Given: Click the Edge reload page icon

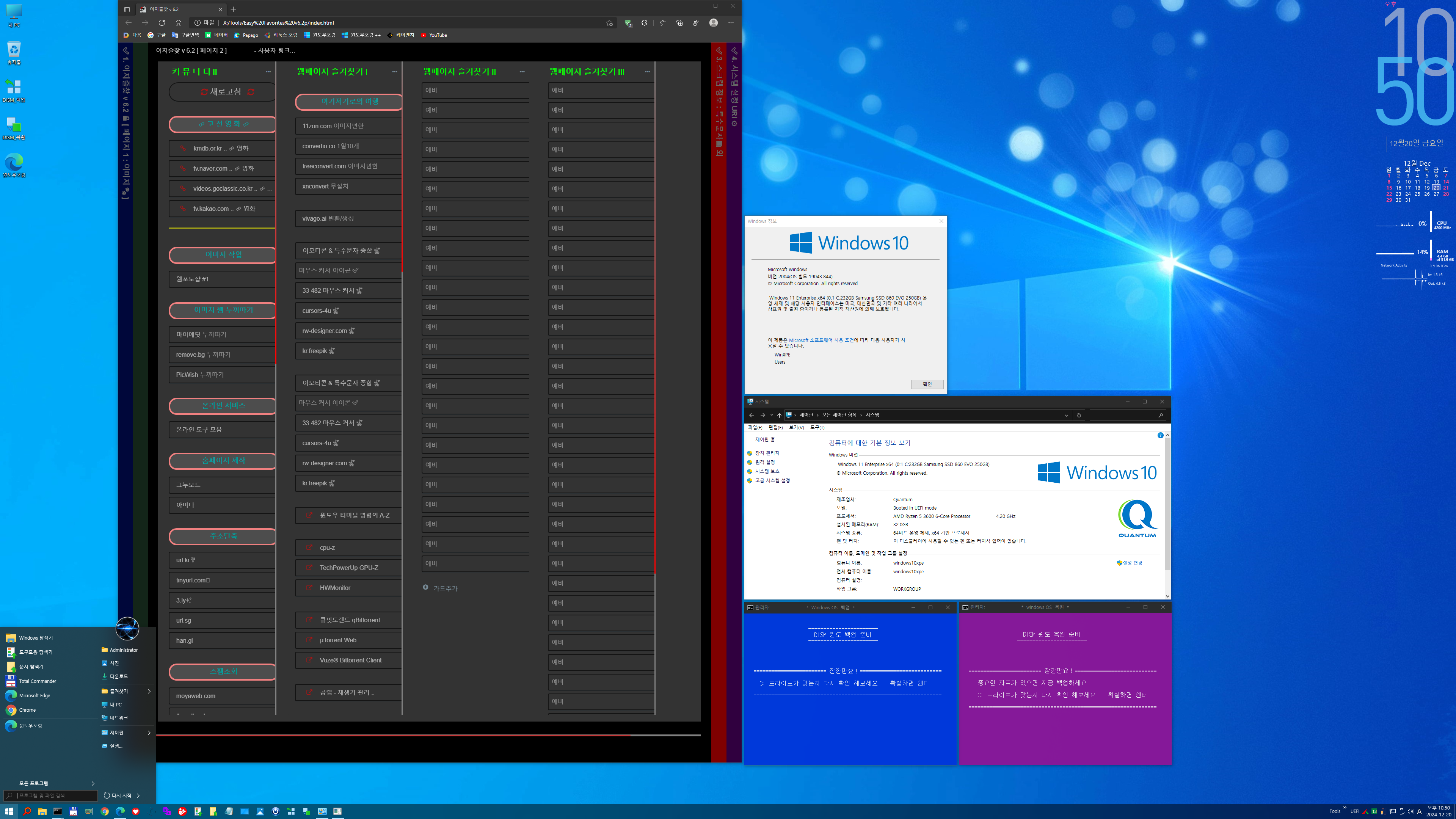Looking at the screenshot, I should pos(162,23).
